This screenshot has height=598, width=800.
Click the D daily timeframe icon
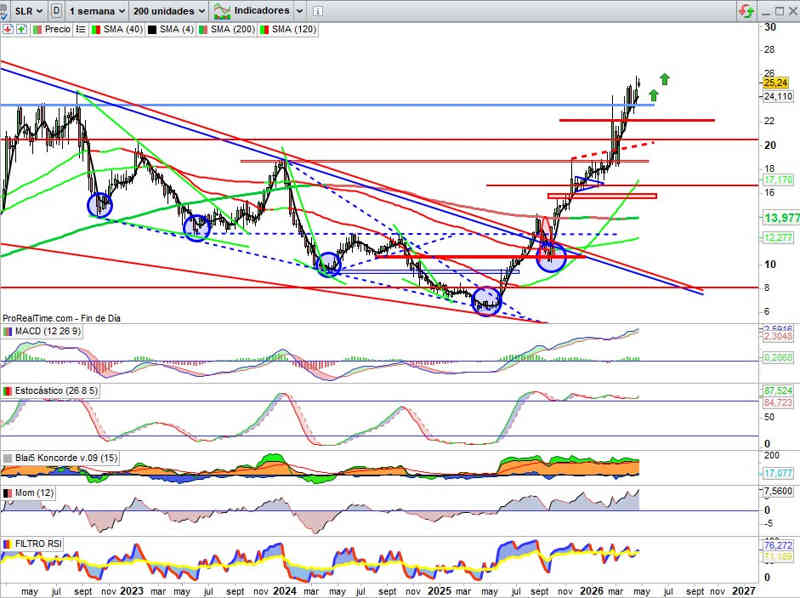click(55, 10)
